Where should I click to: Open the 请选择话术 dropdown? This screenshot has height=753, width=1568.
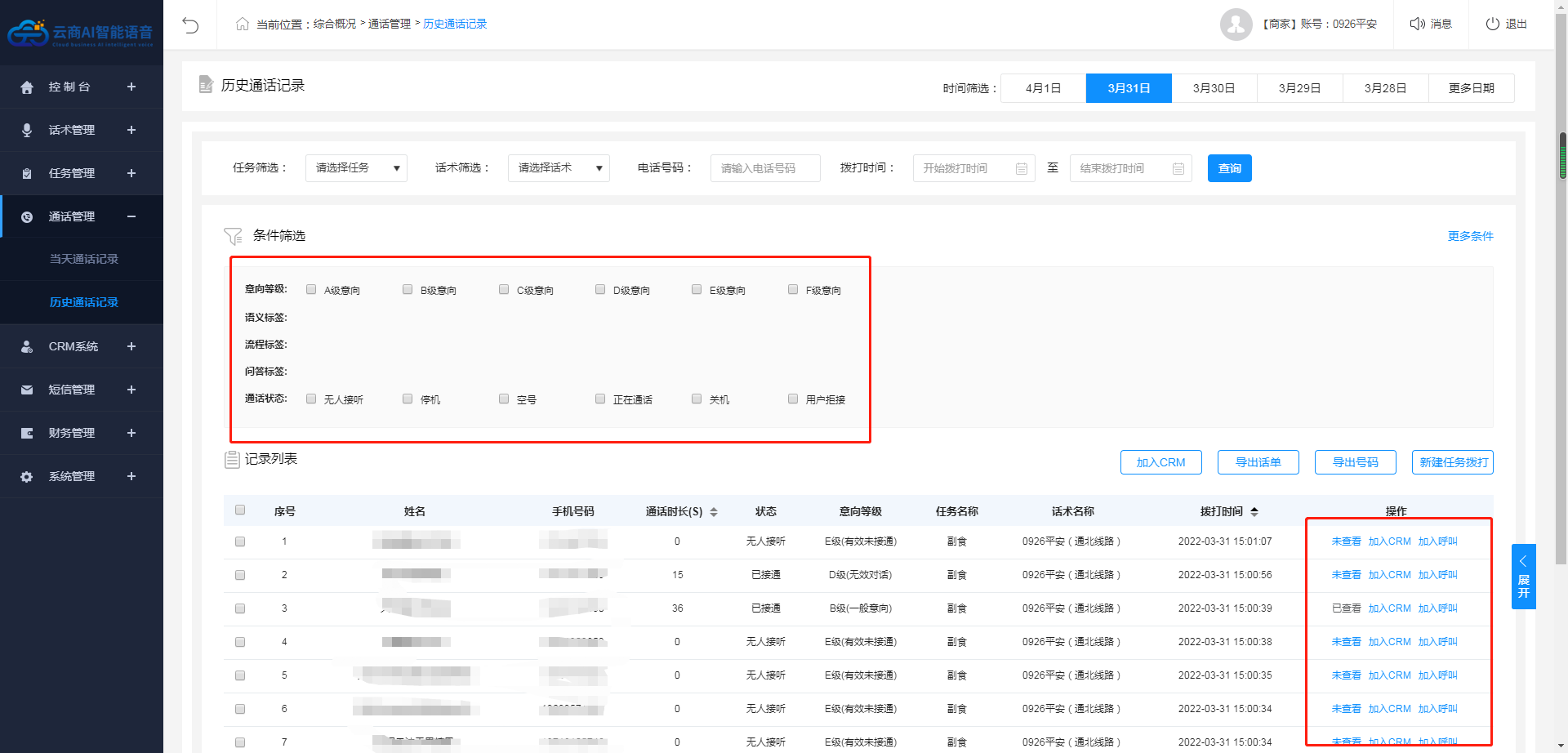pyautogui.click(x=559, y=168)
